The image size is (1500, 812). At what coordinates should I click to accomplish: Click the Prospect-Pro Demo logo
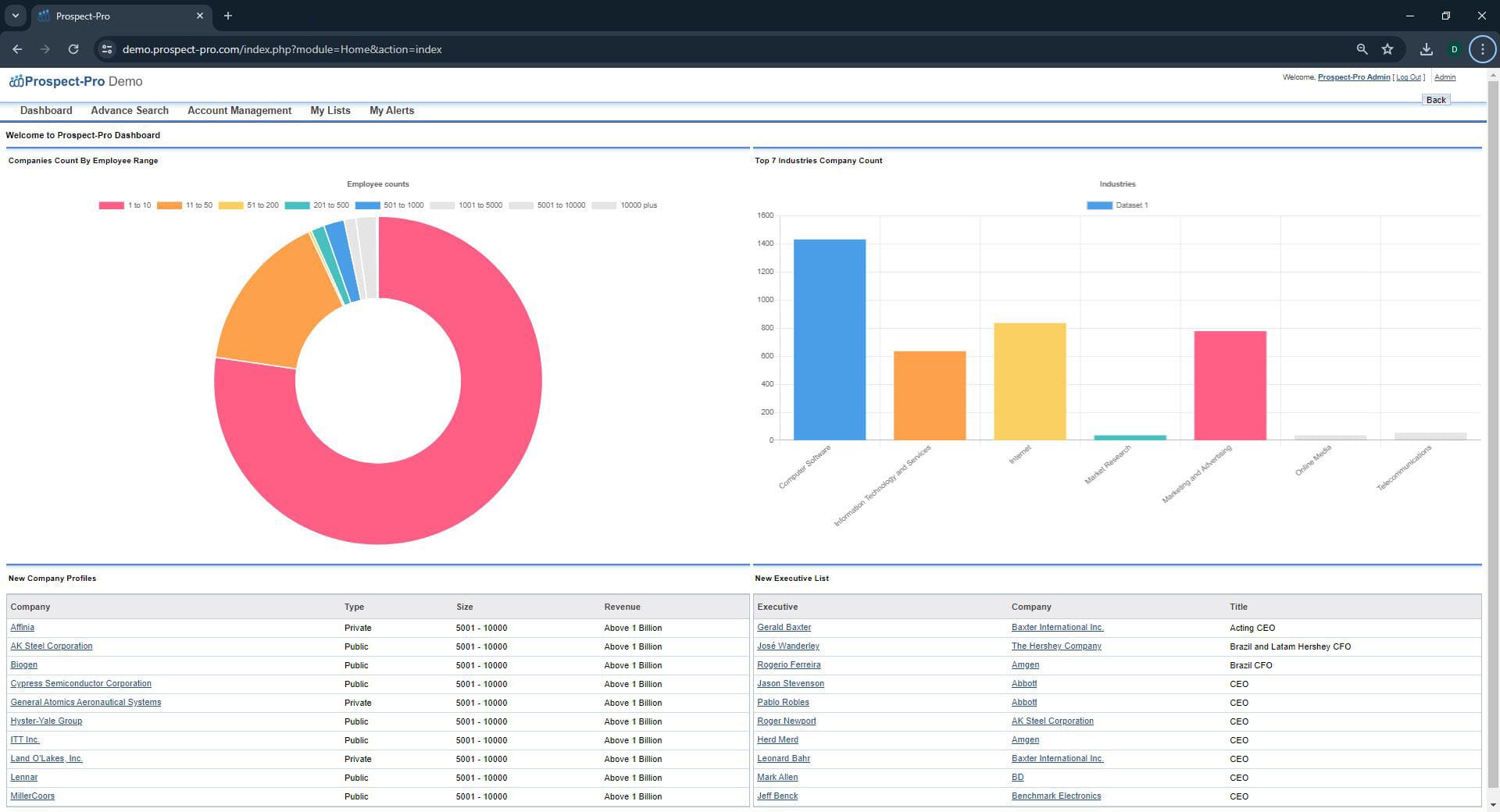[76, 81]
